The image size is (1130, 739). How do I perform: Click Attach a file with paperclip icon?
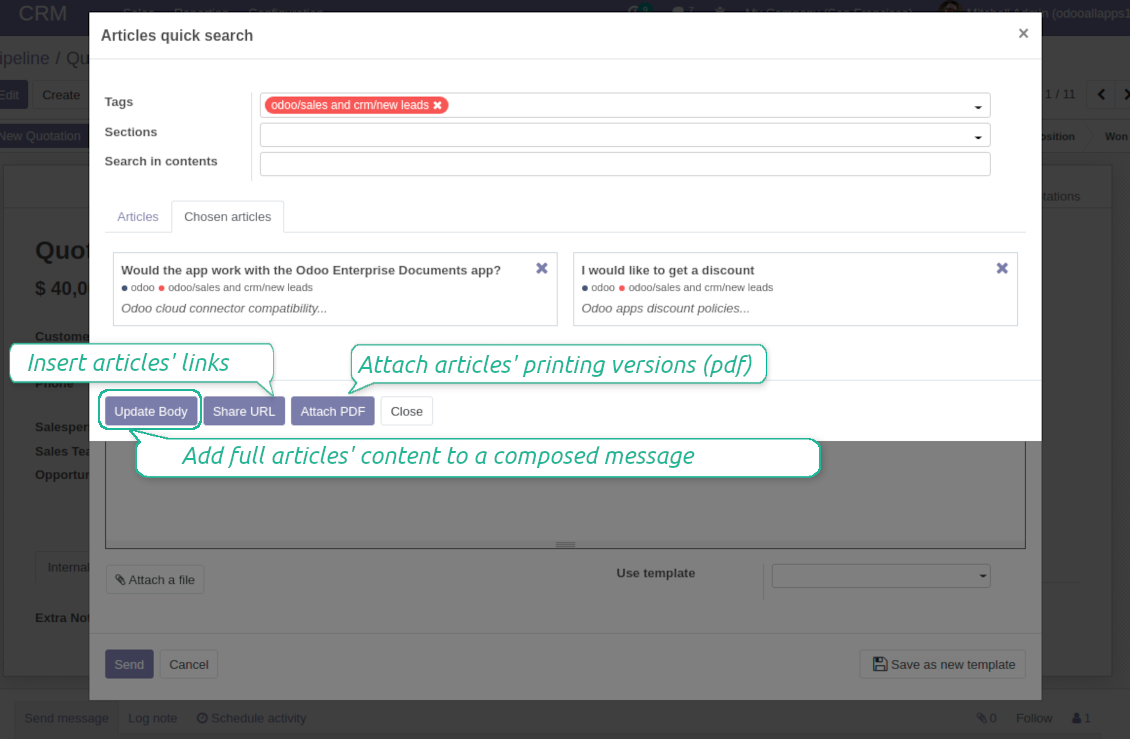155,580
